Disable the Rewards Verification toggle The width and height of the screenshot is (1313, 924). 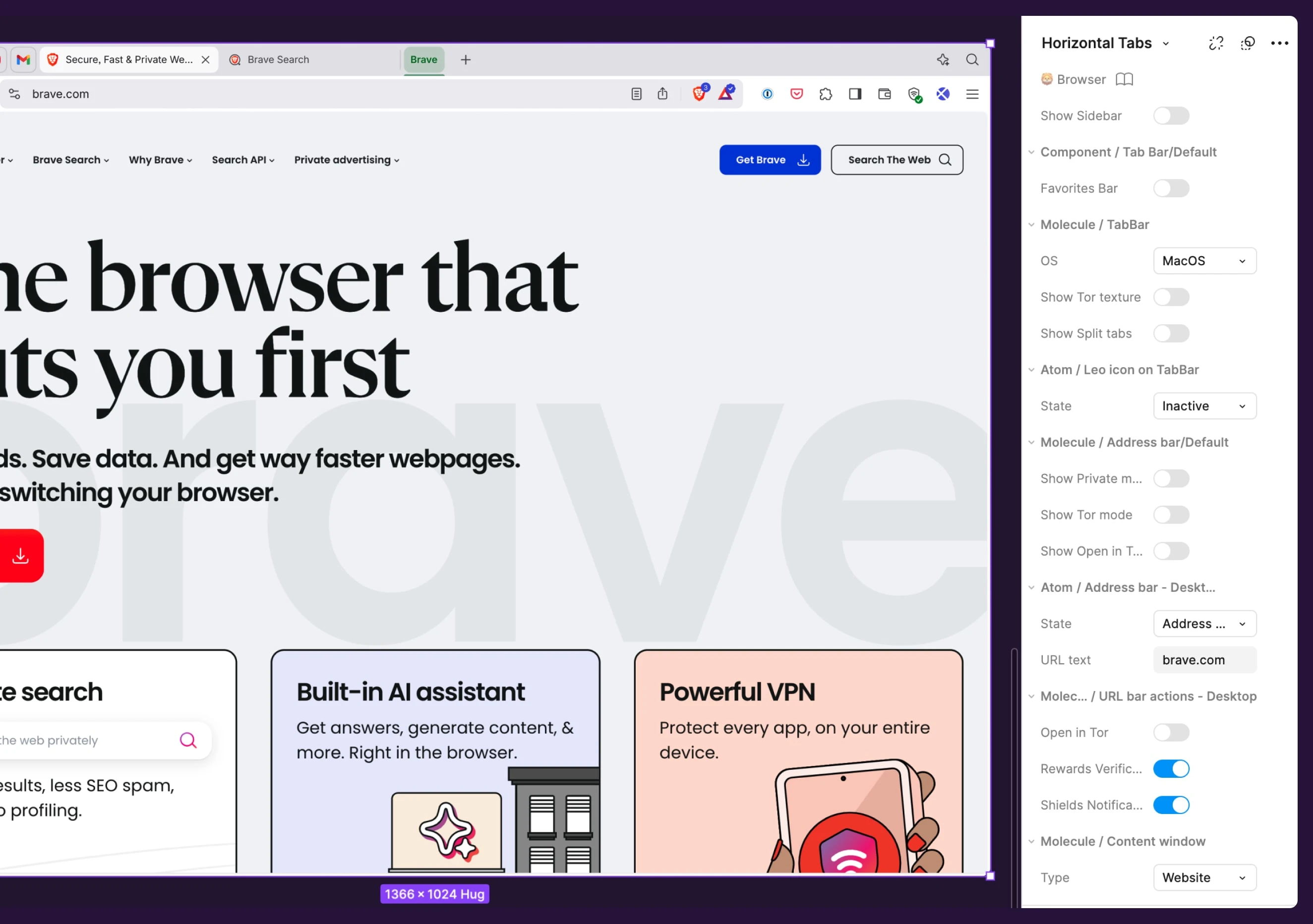pos(1171,768)
